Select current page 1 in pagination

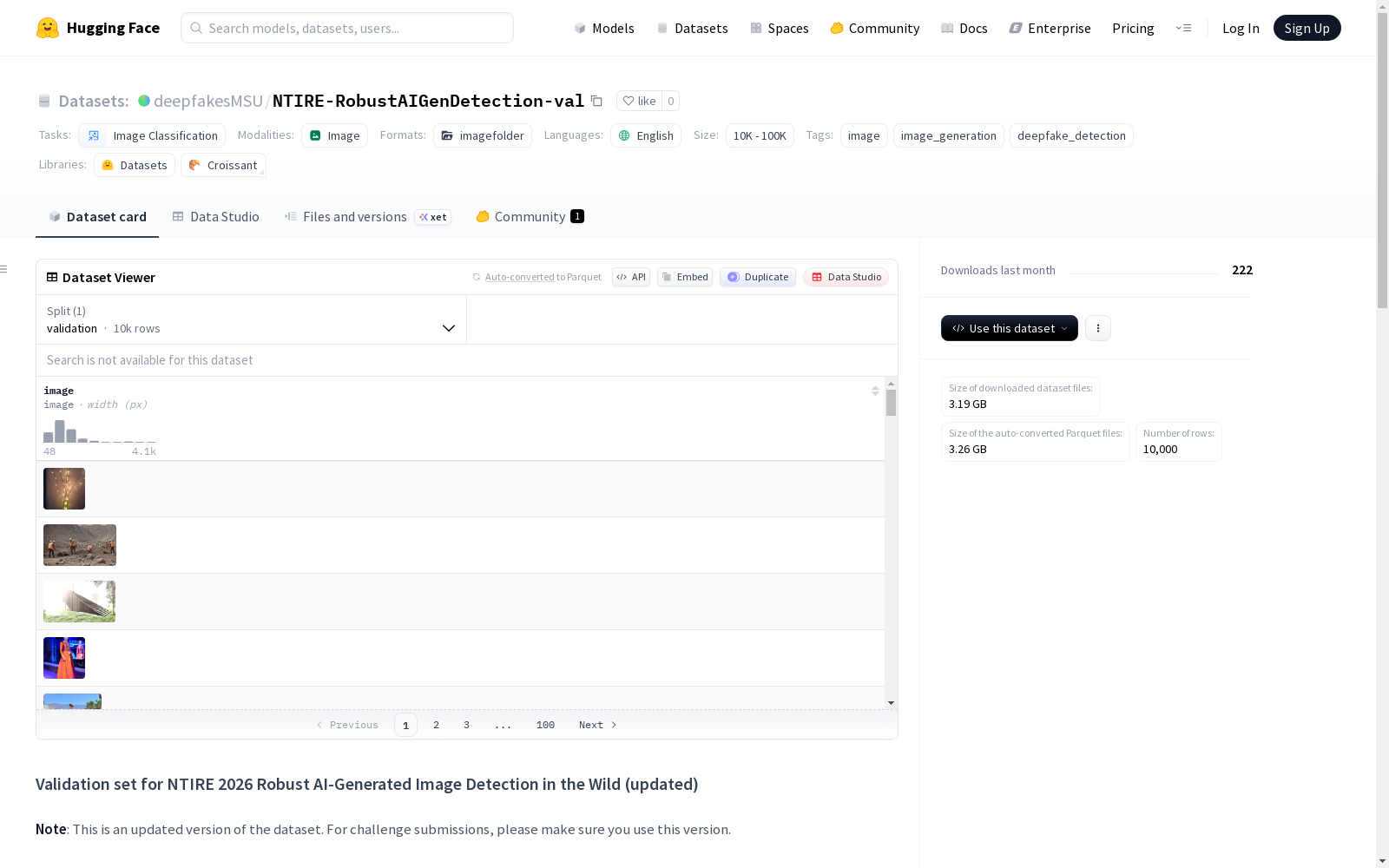tap(405, 725)
